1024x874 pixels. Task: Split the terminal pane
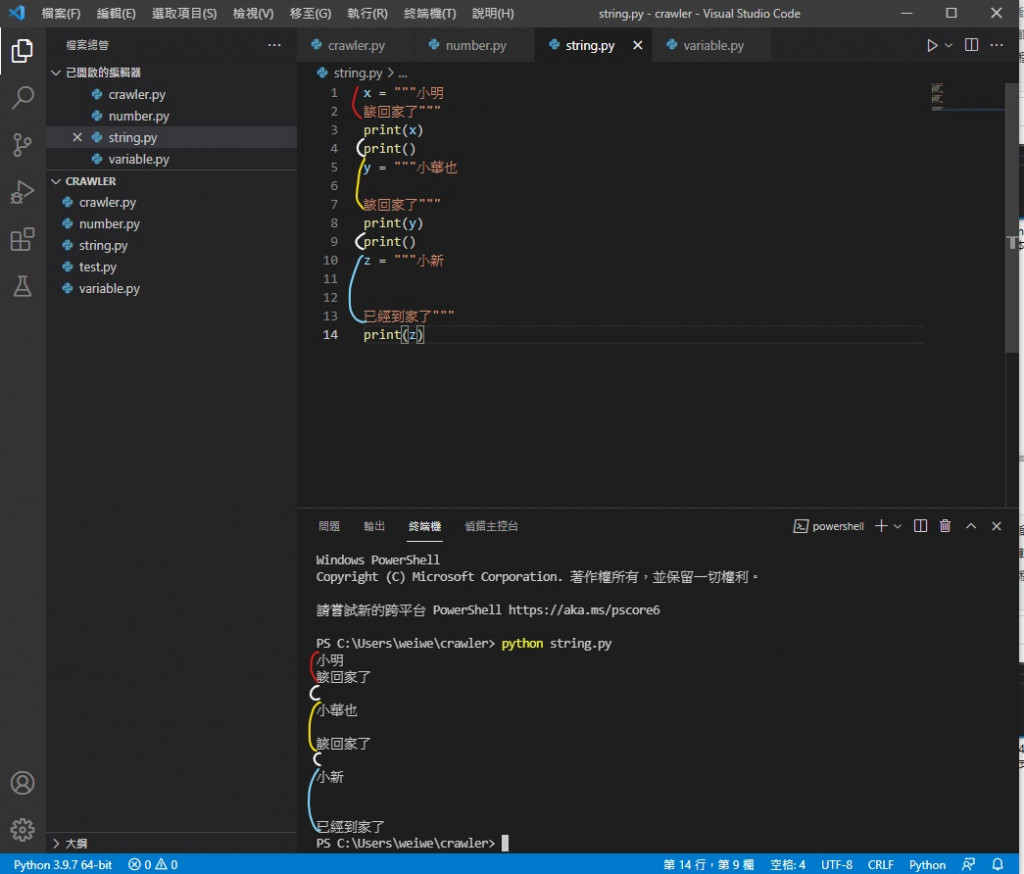920,526
